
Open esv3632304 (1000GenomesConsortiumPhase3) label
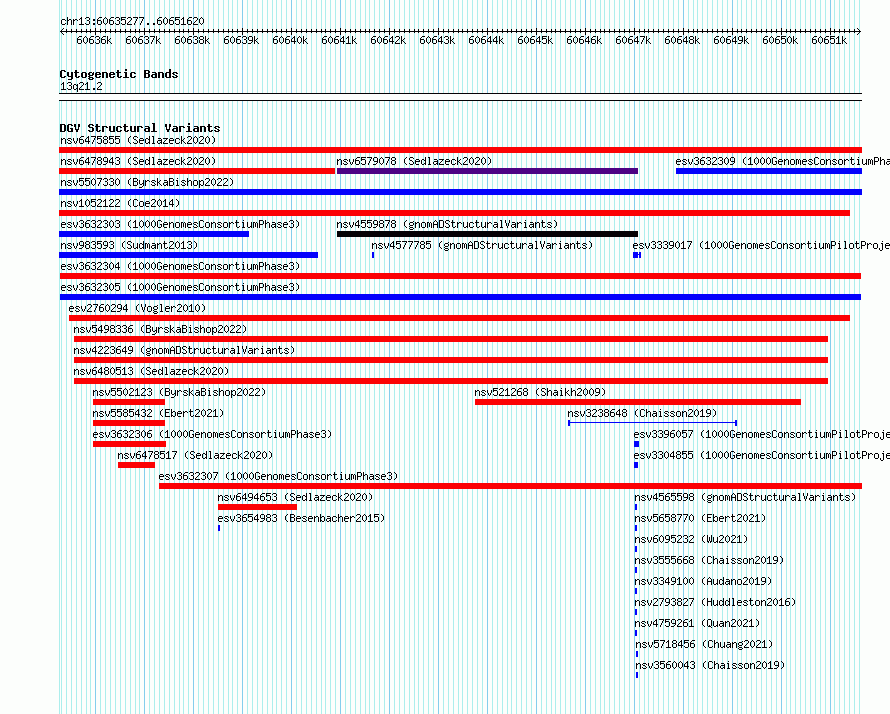point(180,266)
